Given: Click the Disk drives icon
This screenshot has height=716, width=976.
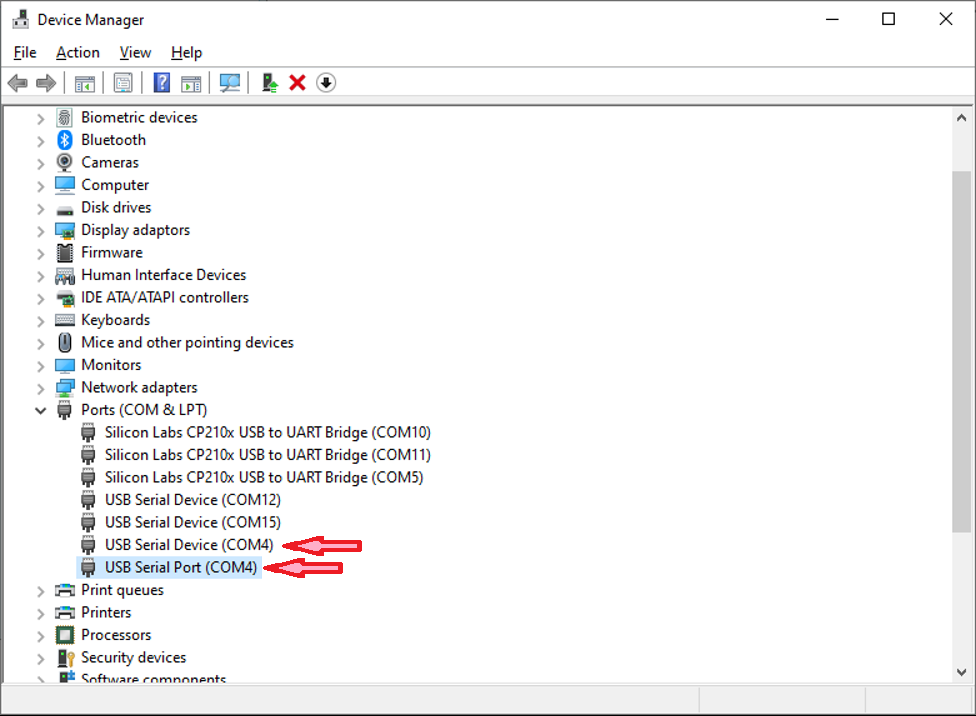Looking at the screenshot, I should click(65, 210).
